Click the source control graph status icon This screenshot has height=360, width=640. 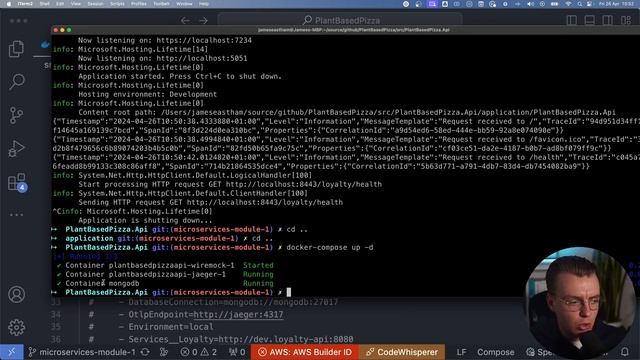point(164,352)
